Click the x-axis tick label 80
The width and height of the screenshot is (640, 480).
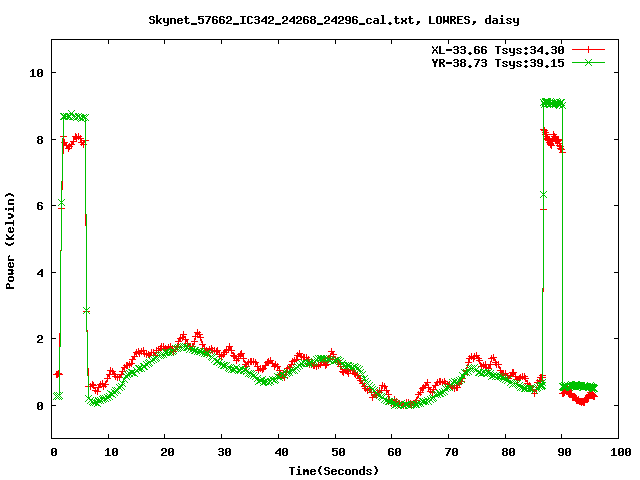click(508, 452)
